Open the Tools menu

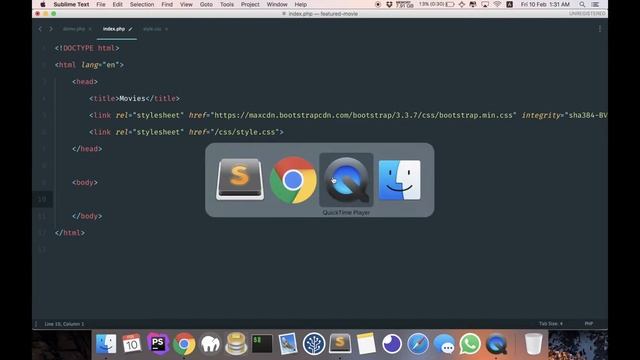coord(227,4)
